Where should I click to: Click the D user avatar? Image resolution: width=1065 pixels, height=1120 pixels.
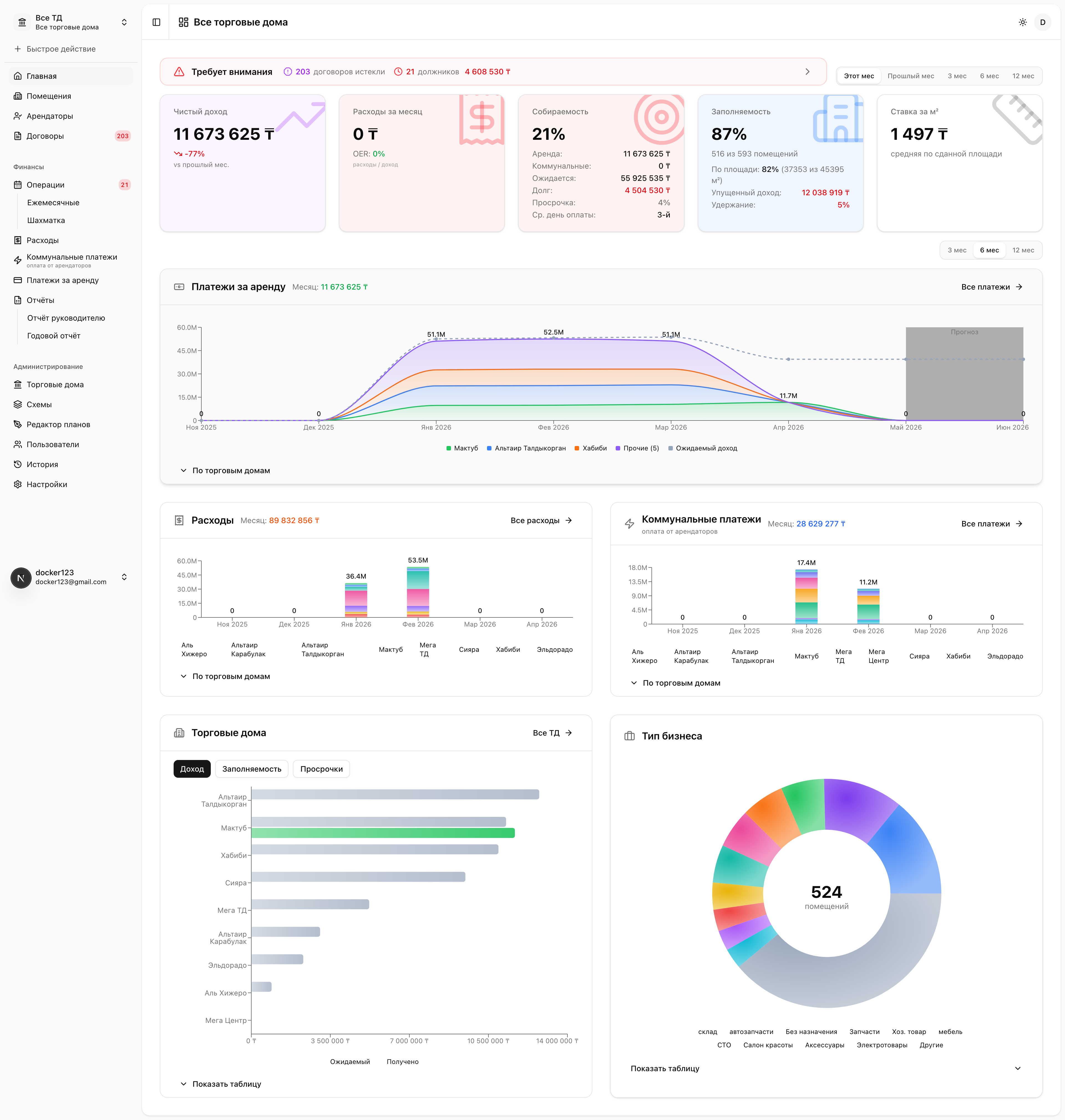[x=1043, y=22]
